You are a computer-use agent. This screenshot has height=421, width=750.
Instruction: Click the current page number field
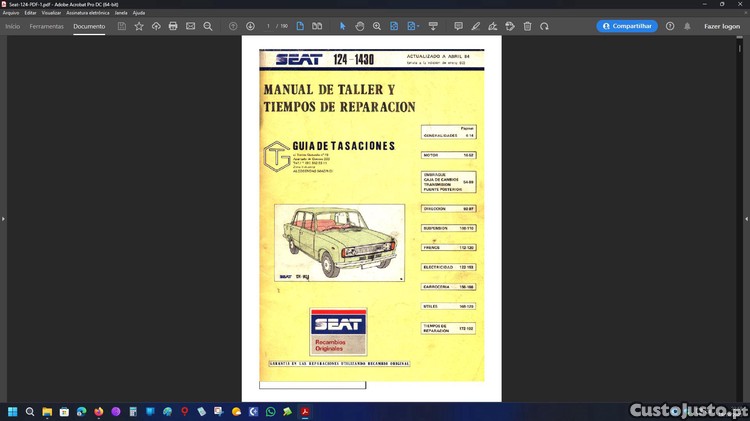(x=268, y=26)
